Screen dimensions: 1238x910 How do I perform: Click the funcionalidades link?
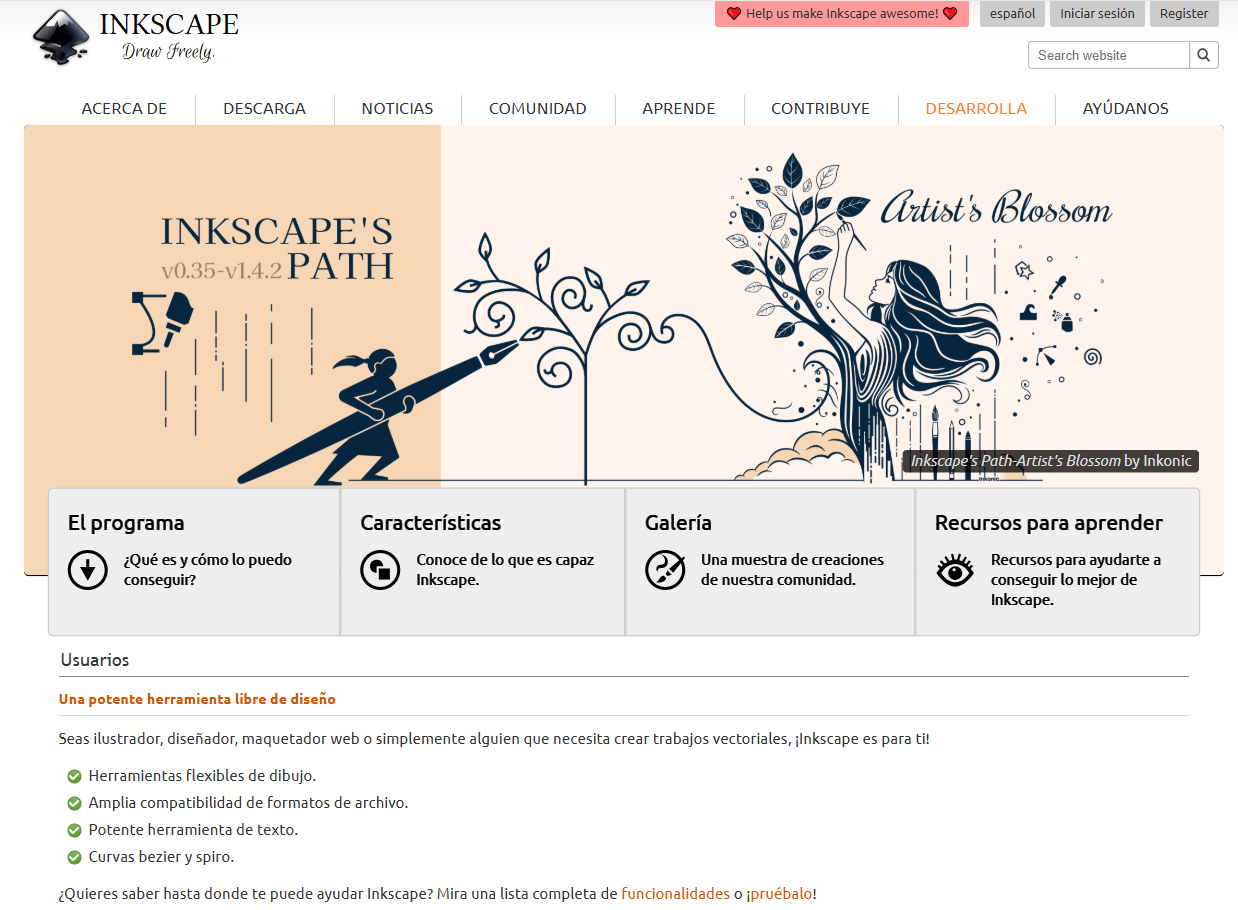pos(675,894)
